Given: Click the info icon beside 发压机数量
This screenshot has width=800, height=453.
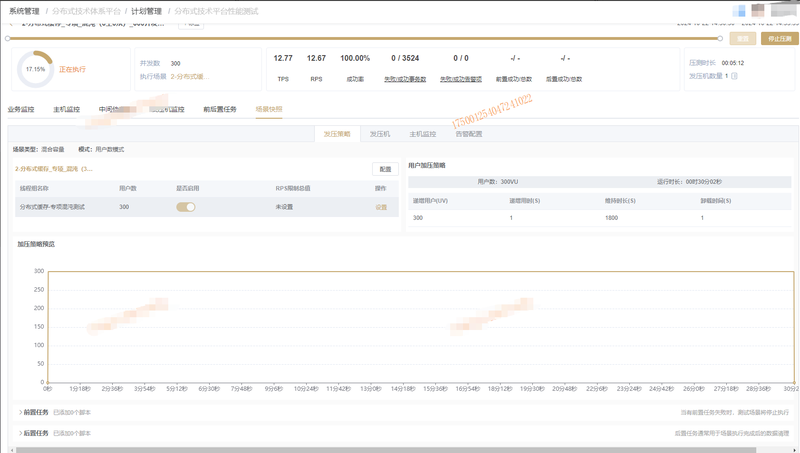Looking at the screenshot, I should tap(734, 76).
